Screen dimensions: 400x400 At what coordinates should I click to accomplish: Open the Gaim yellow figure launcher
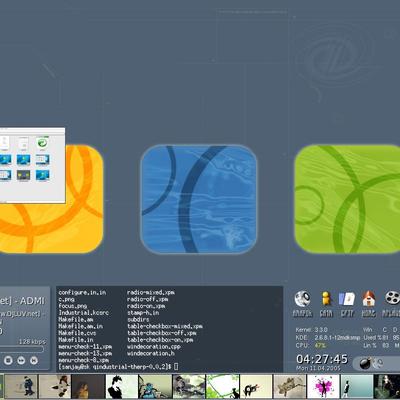point(326,299)
